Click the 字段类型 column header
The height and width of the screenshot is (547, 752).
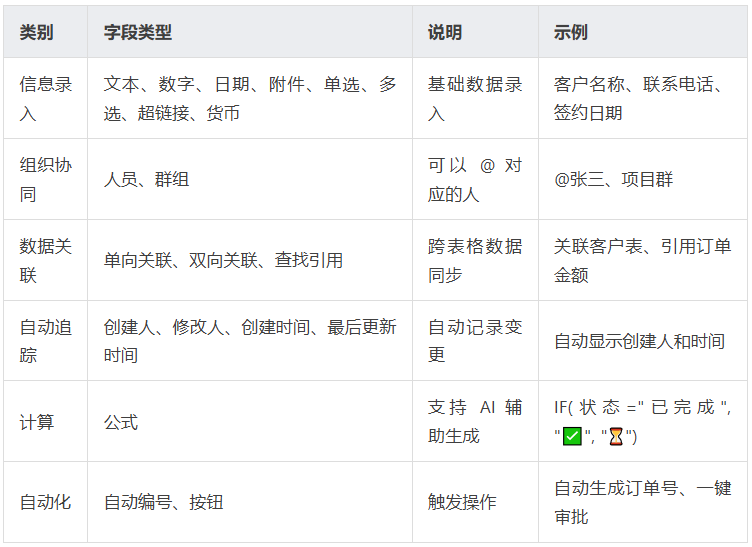point(250,32)
